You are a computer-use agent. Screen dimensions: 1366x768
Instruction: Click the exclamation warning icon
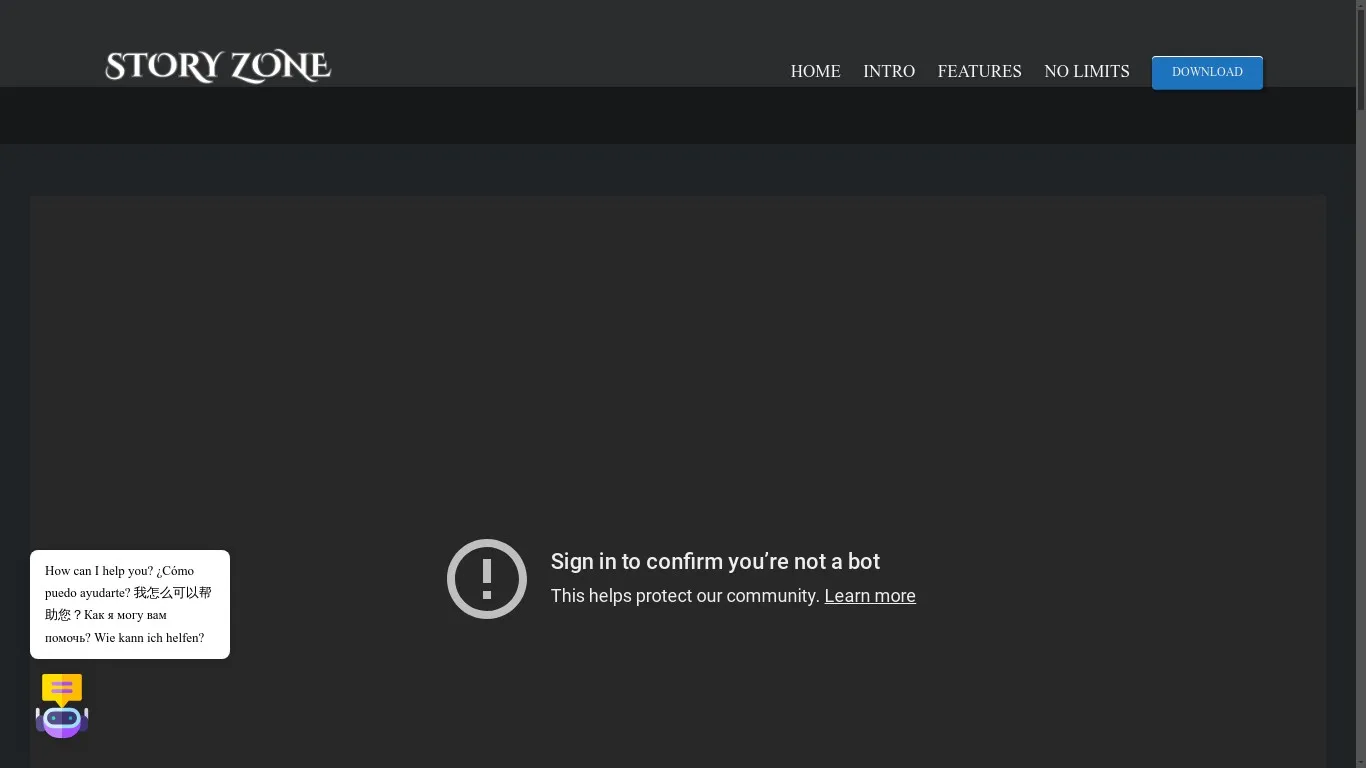[x=487, y=579]
